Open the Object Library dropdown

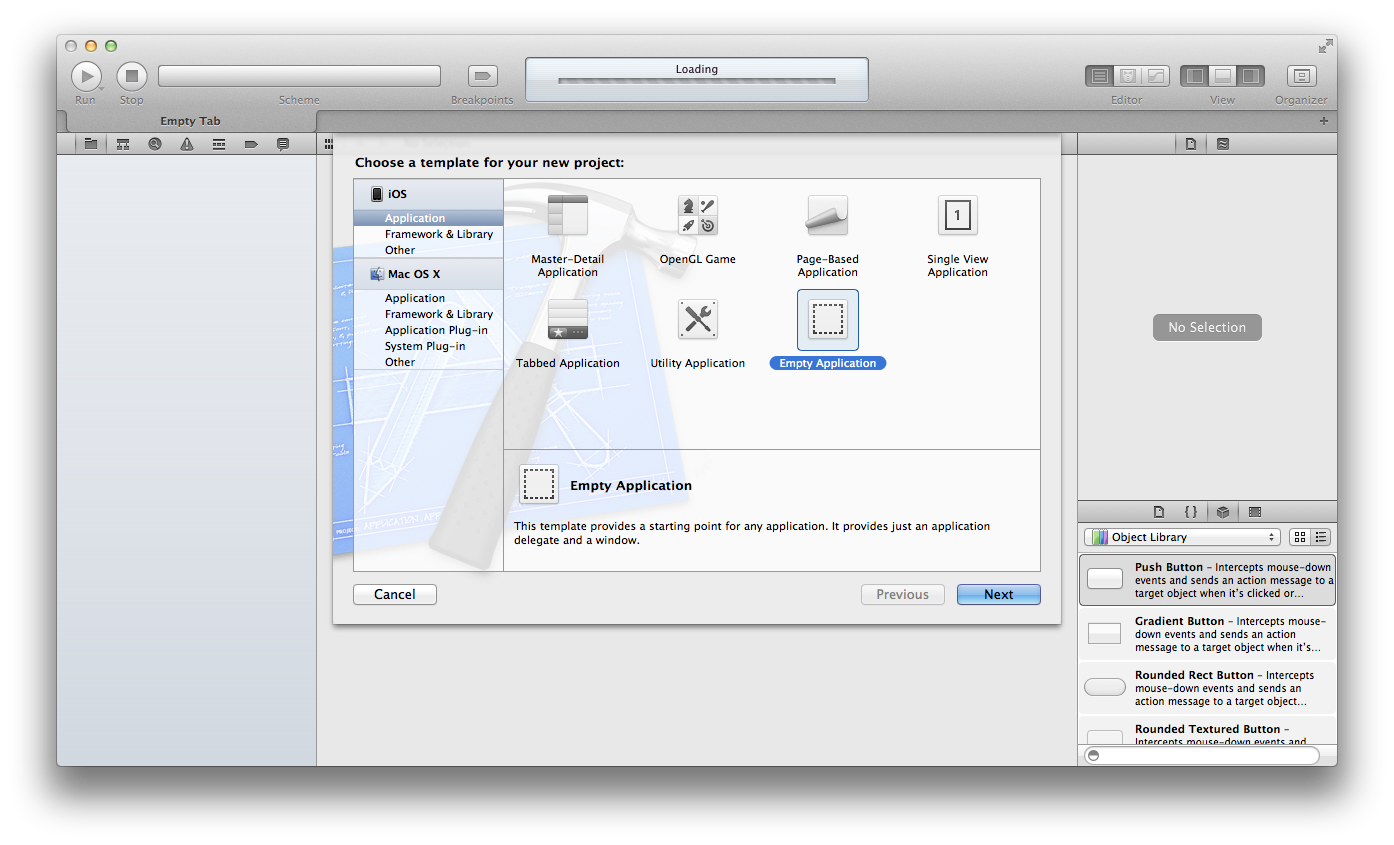(1182, 537)
